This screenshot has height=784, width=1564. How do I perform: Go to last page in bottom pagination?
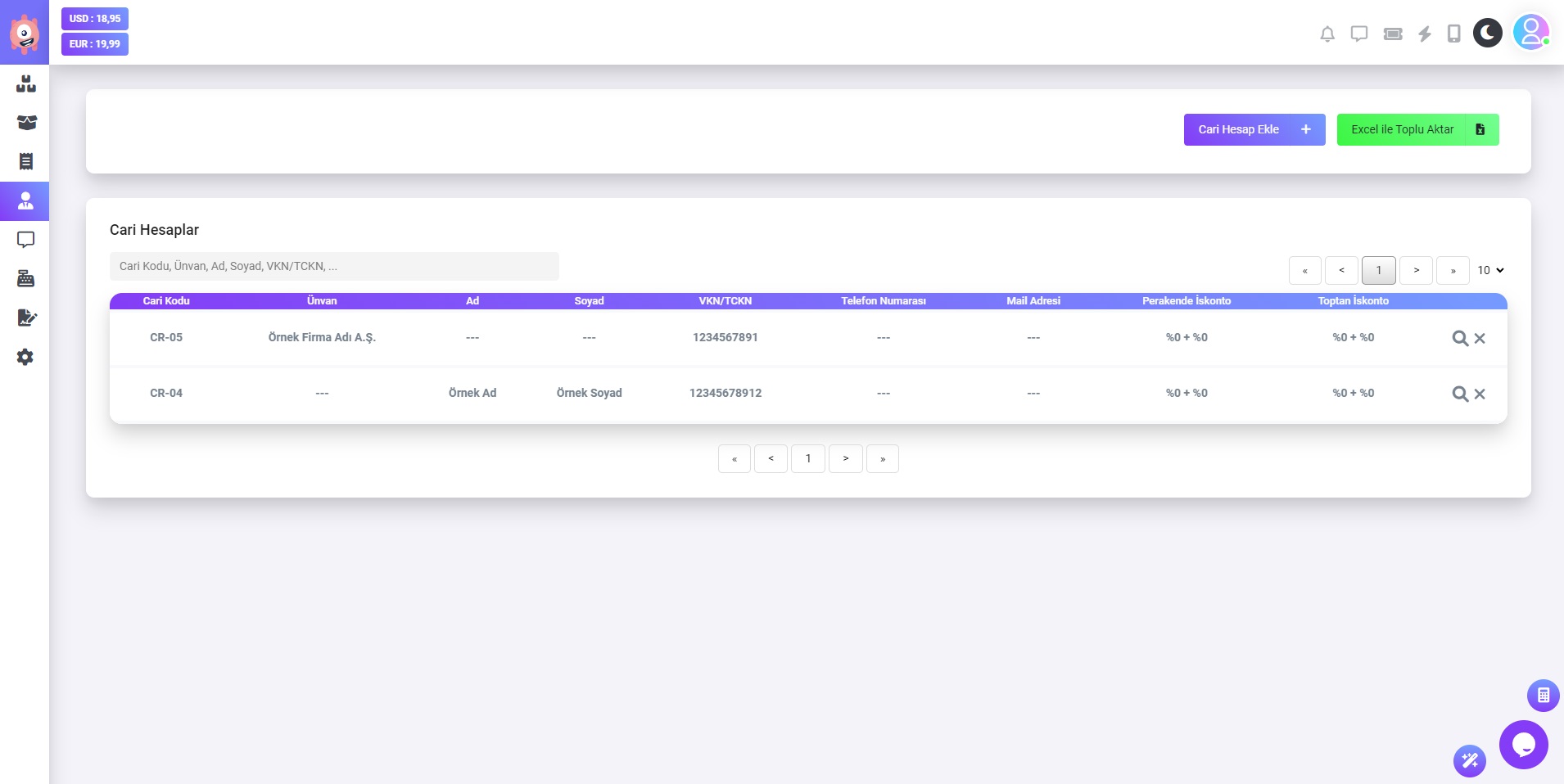pos(882,459)
